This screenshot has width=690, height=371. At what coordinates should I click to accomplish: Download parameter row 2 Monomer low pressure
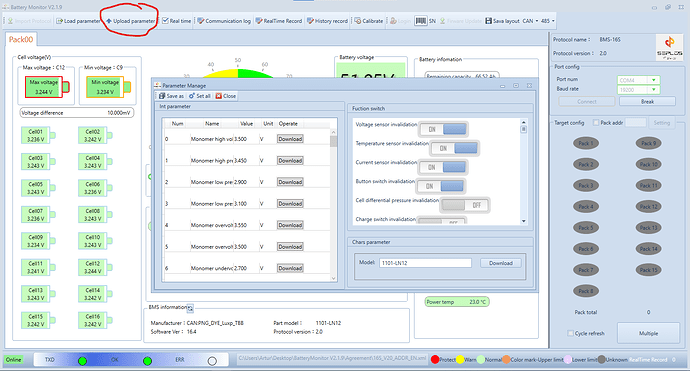click(290, 182)
